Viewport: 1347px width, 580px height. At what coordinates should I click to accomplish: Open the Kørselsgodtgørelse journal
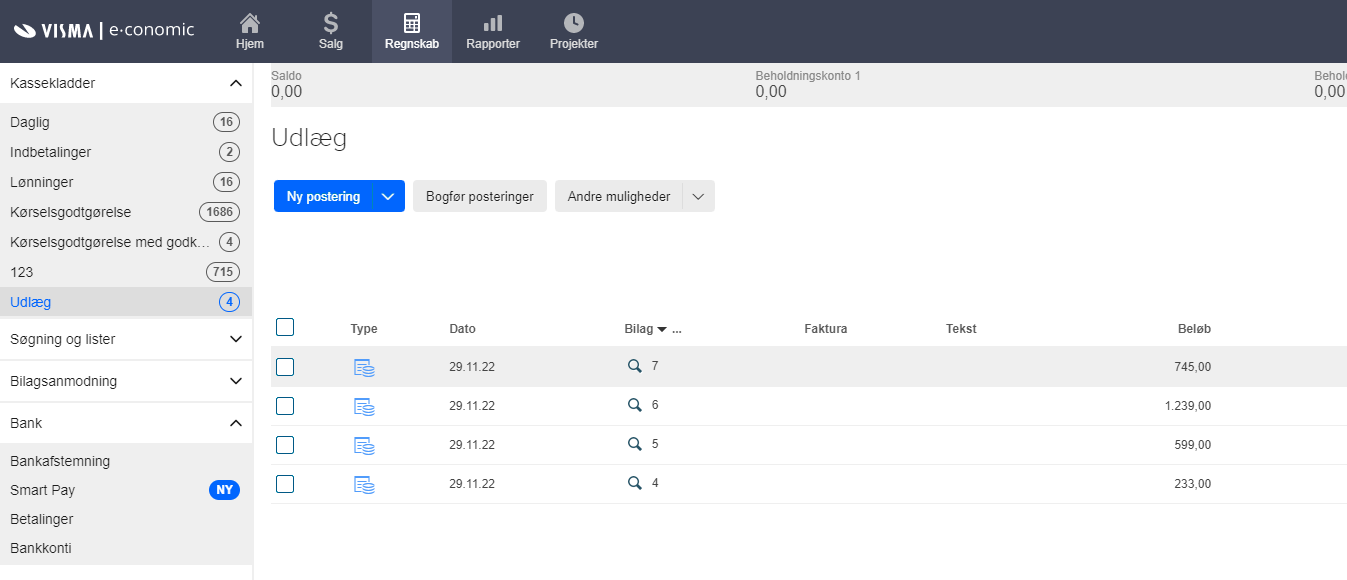(126, 212)
